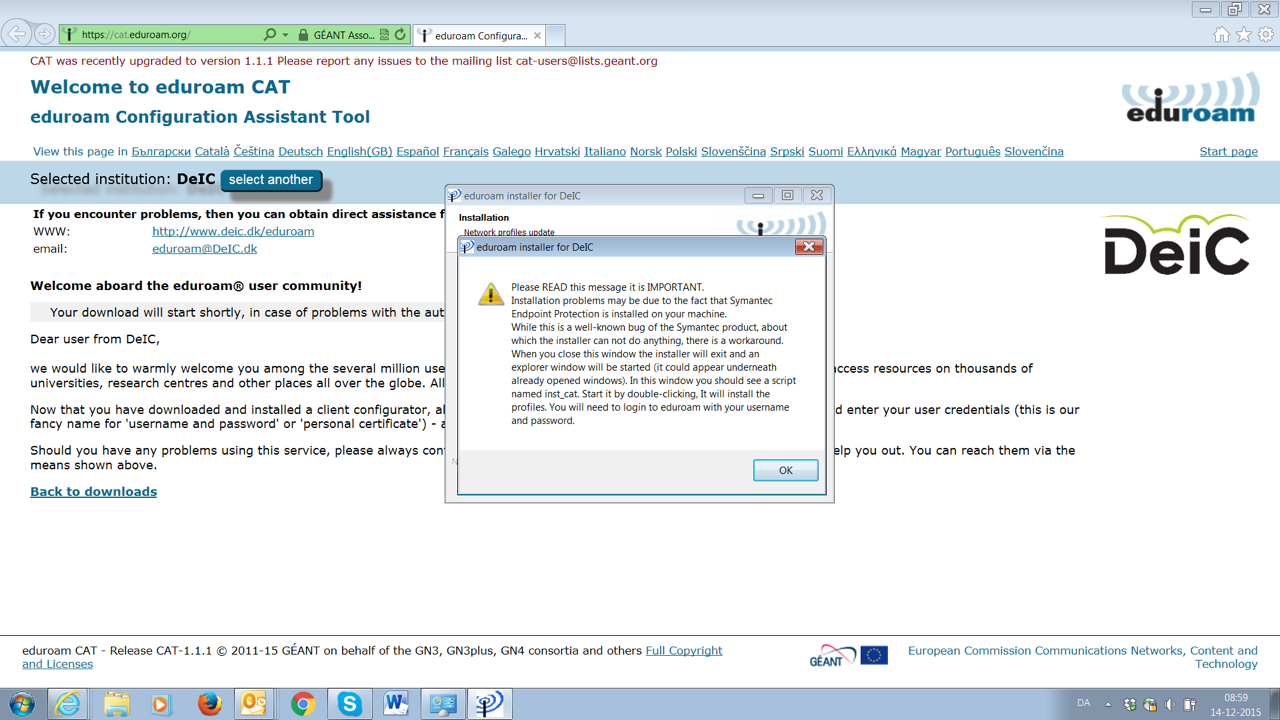Switch page language to Italiano

pos(605,152)
